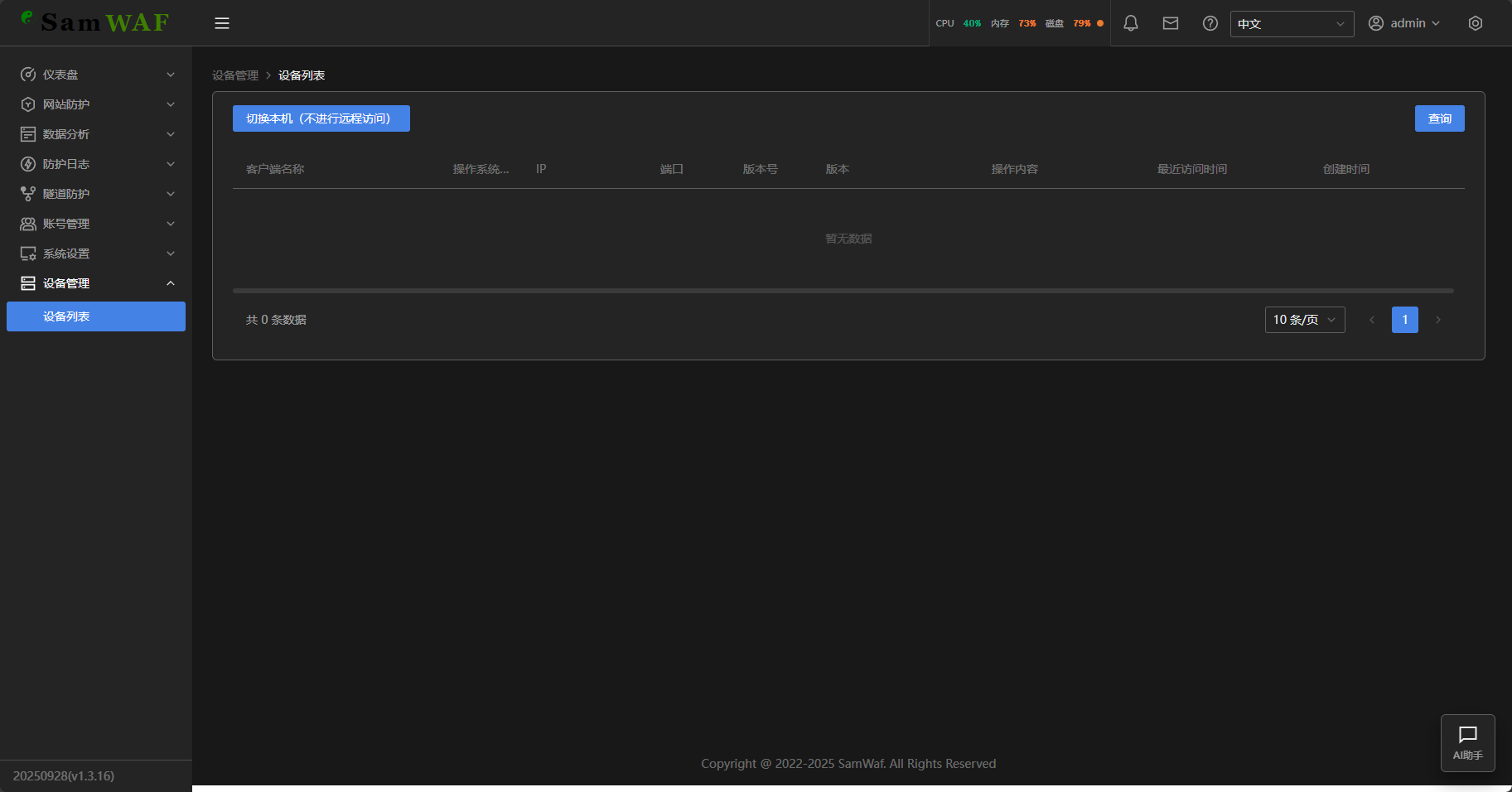Click the SamWAF logo
This screenshot has height=792, width=1512.
(95, 22)
